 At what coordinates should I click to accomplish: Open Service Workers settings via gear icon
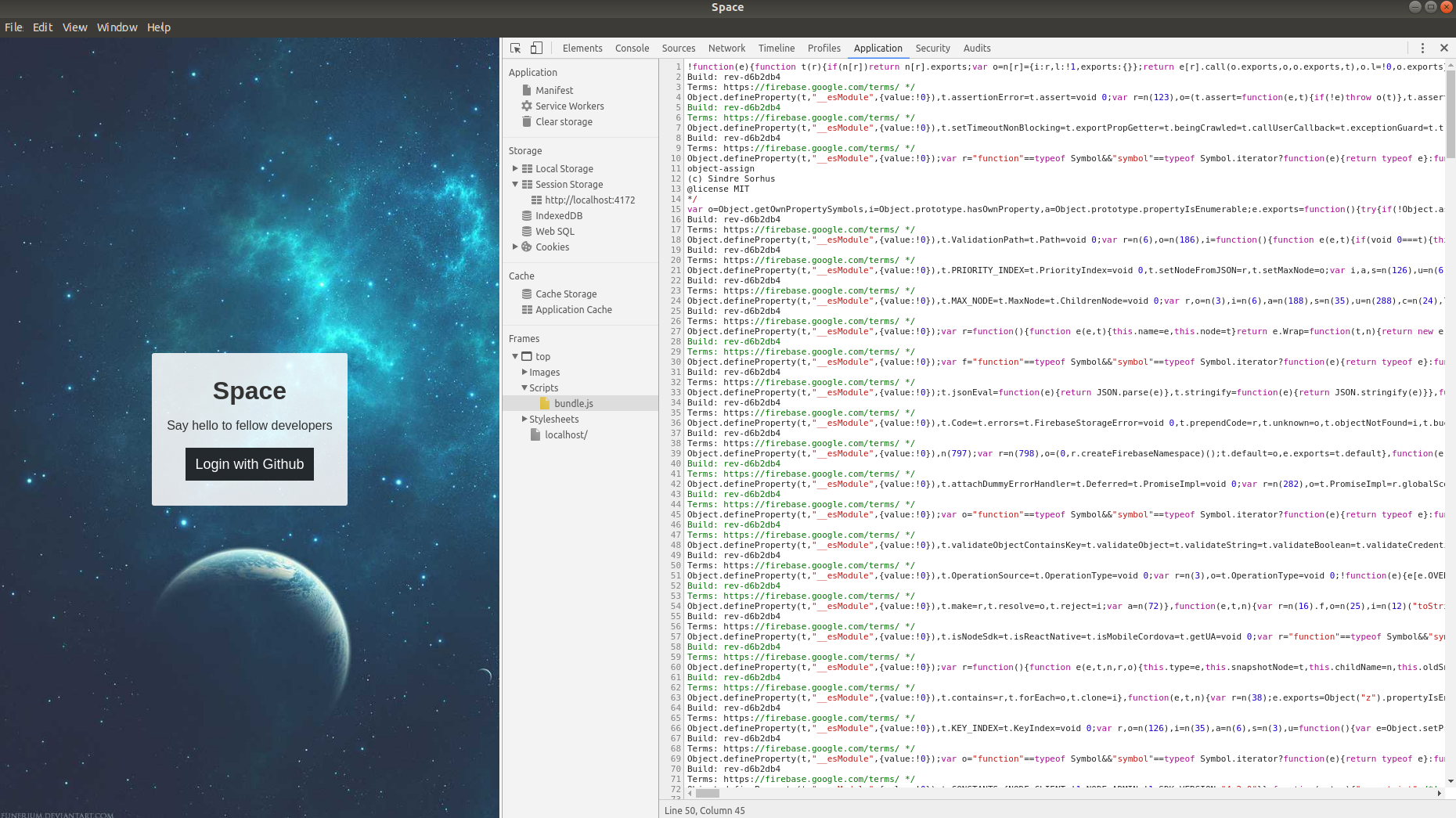(527, 106)
